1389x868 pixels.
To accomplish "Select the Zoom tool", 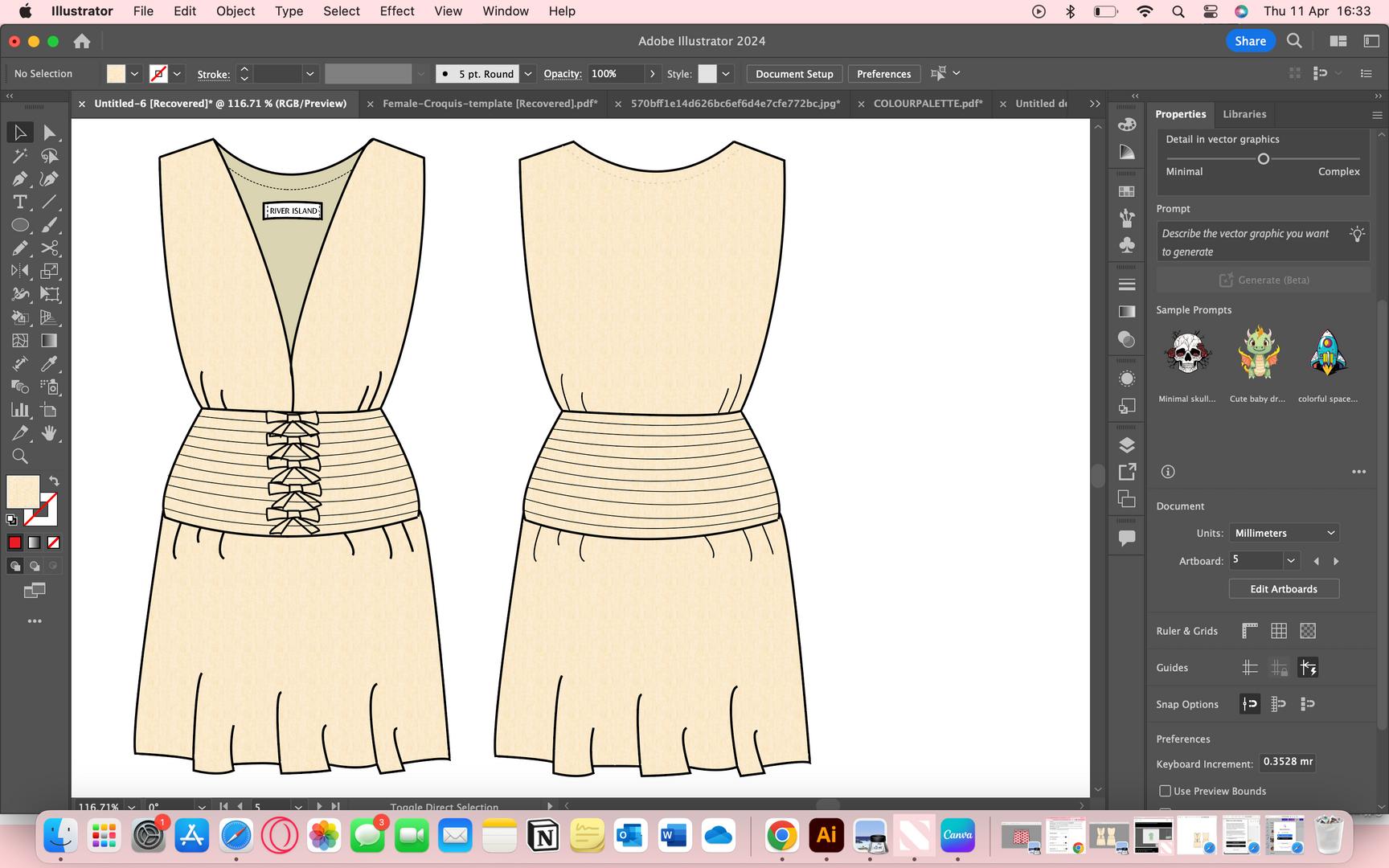I will pos(20,457).
